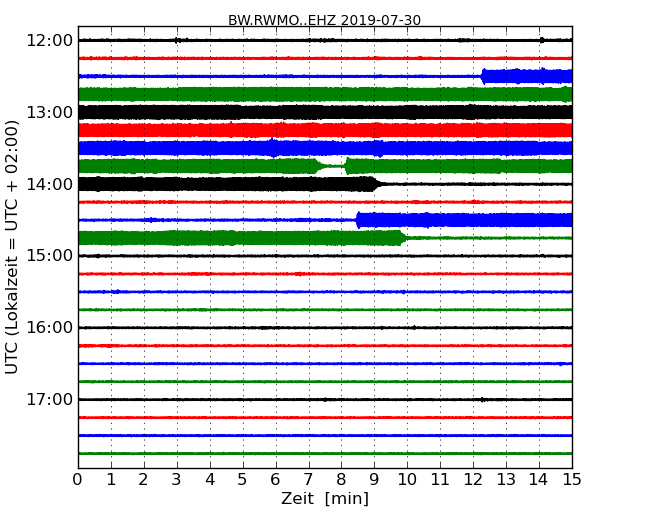Click the spike near minute 14 on the 12:00 trace
This screenshot has height=520, width=650.
tap(542, 40)
